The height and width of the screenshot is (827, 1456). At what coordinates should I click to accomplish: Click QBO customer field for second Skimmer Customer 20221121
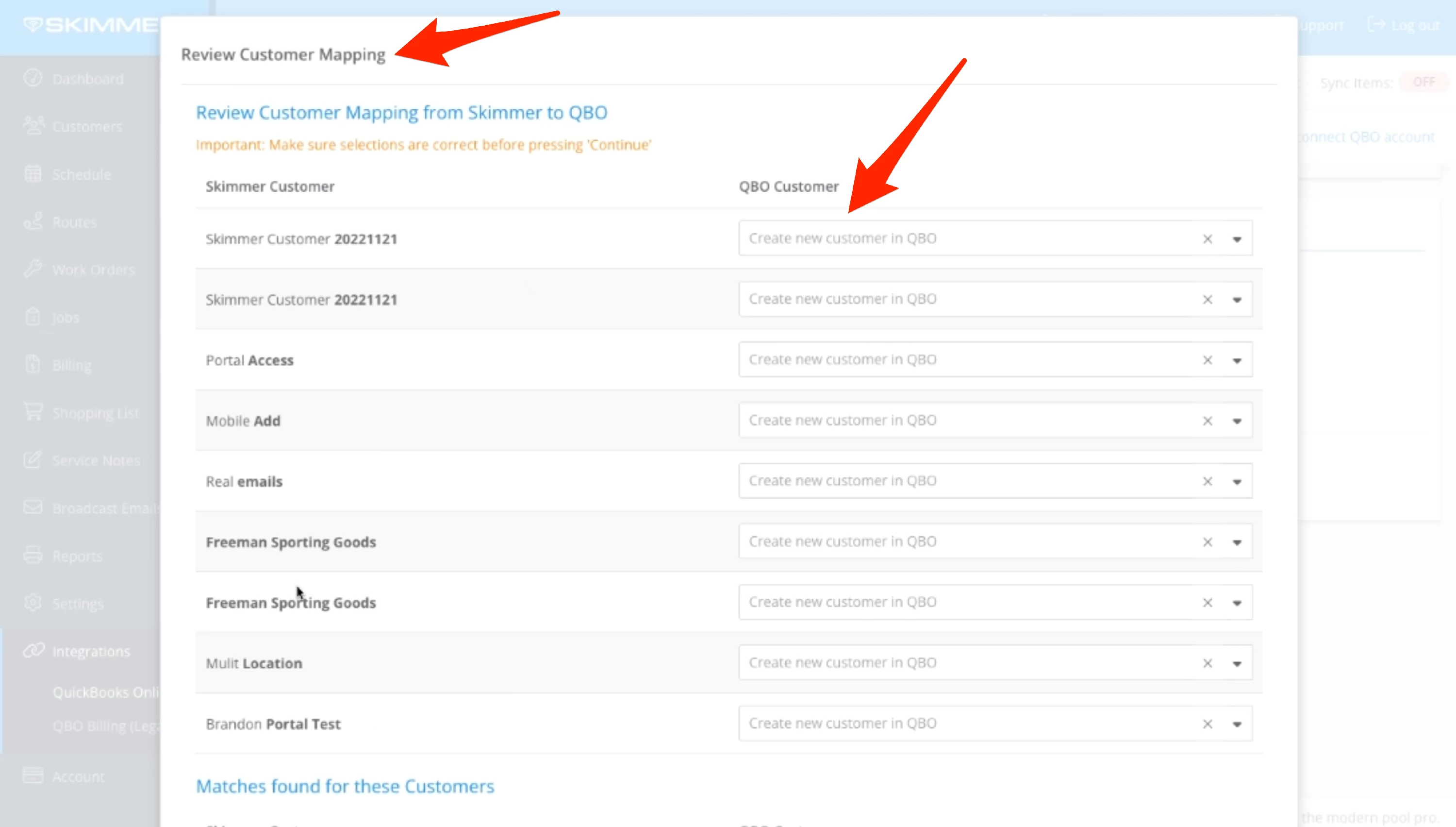(x=965, y=299)
